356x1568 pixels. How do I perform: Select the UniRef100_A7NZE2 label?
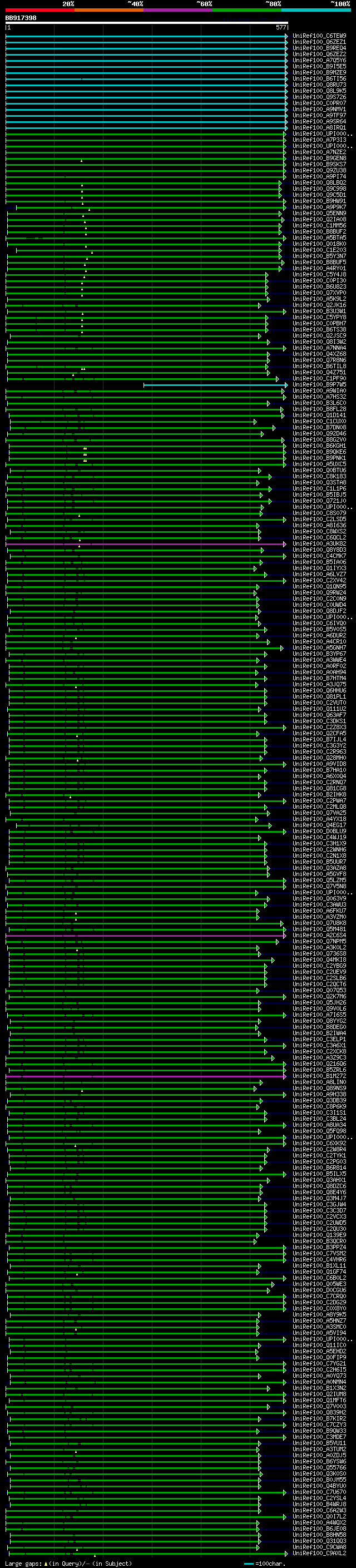click(x=319, y=152)
